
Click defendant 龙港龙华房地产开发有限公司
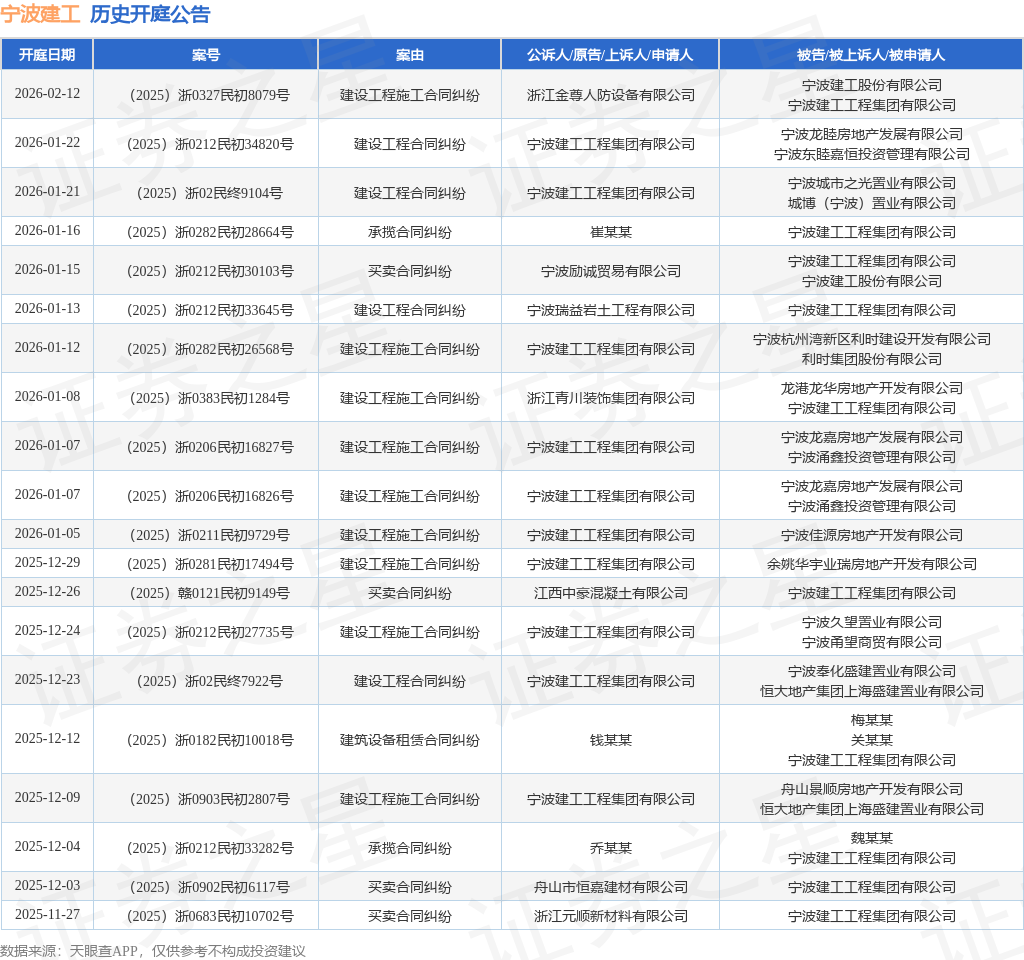872,389
